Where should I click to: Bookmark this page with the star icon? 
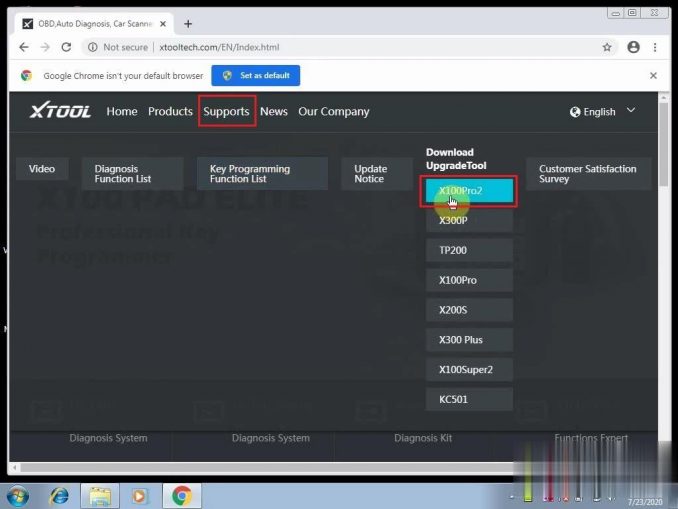coord(607,47)
